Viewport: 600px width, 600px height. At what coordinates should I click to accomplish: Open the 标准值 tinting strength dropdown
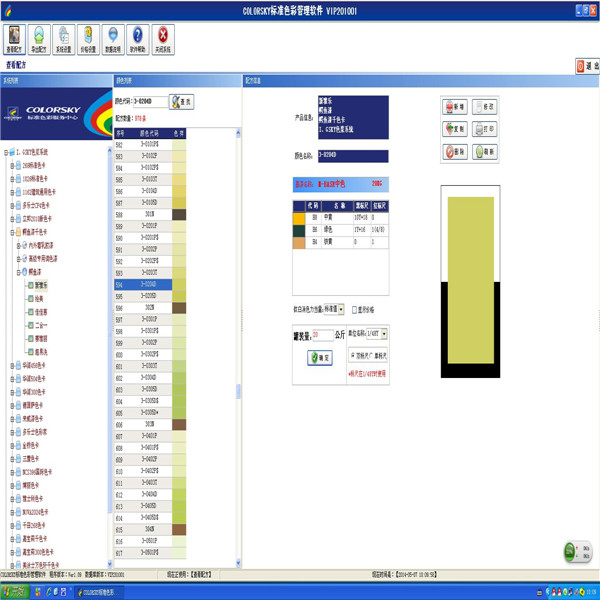341,310
